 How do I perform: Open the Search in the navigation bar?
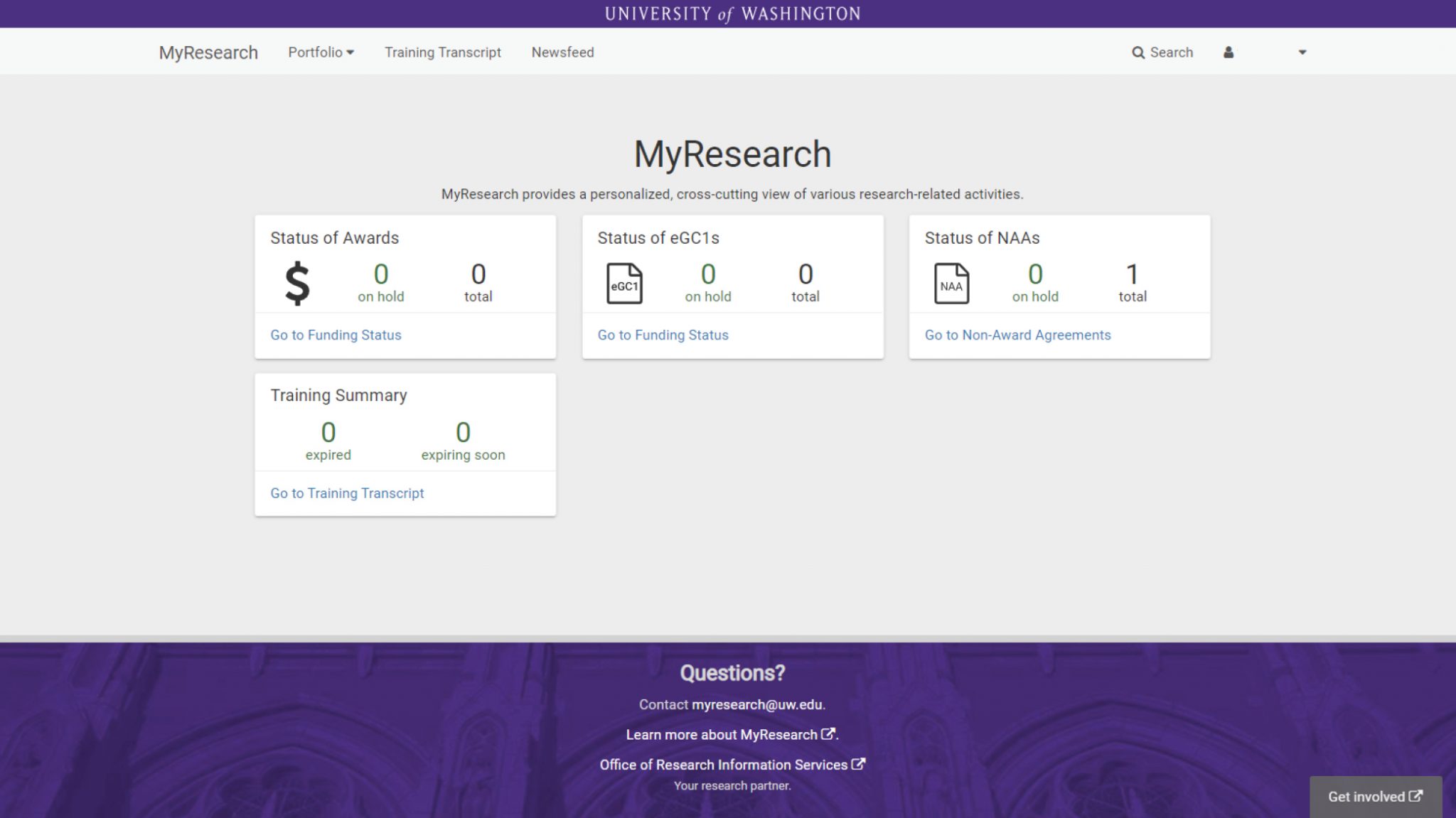point(1162,52)
